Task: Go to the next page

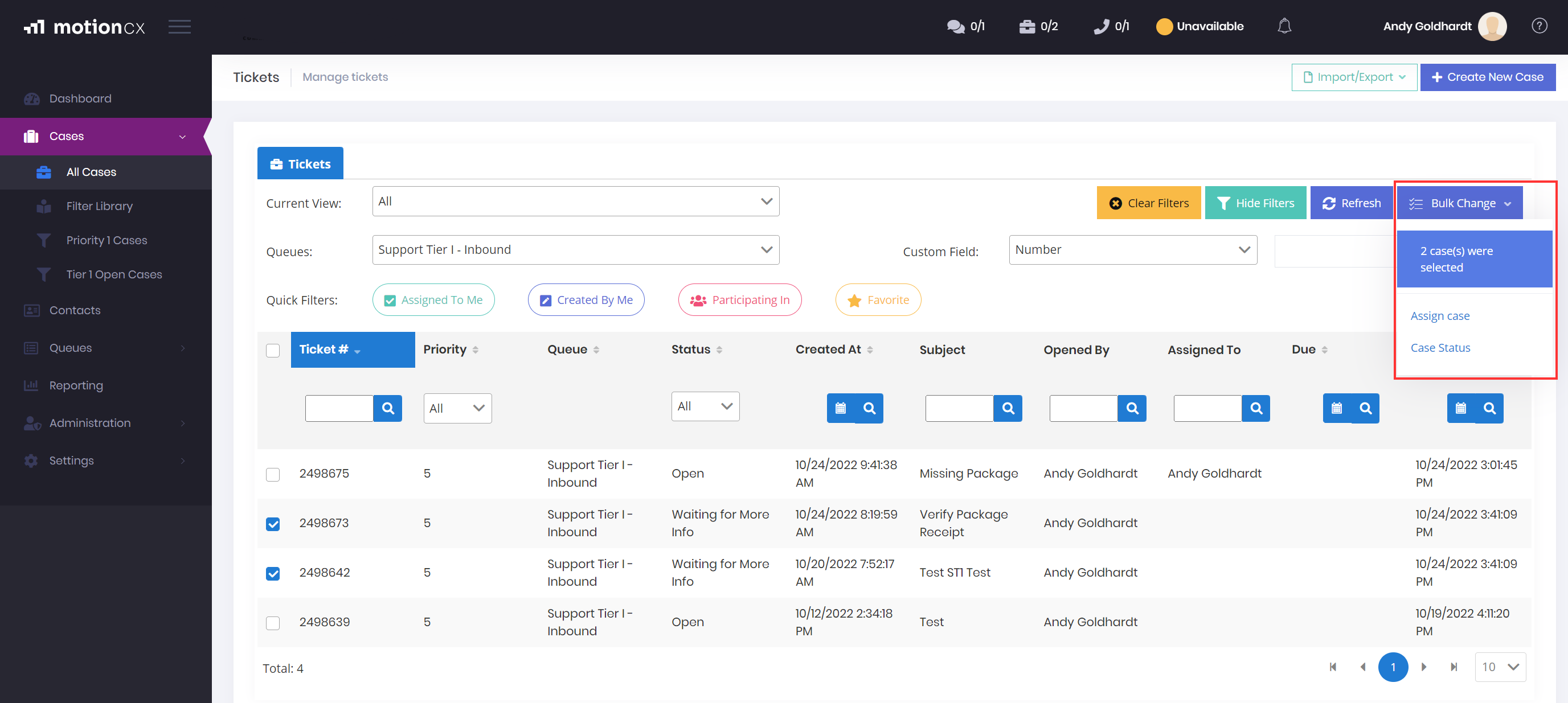Action: (x=1424, y=667)
